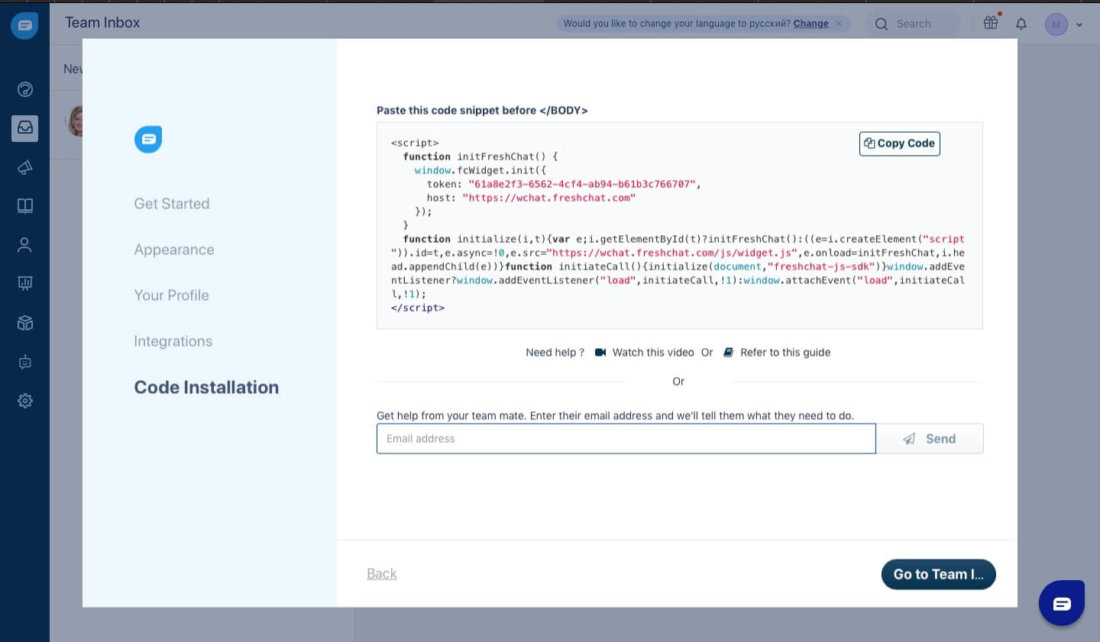Expand the profile avatar dropdown arrow

(x=1079, y=25)
